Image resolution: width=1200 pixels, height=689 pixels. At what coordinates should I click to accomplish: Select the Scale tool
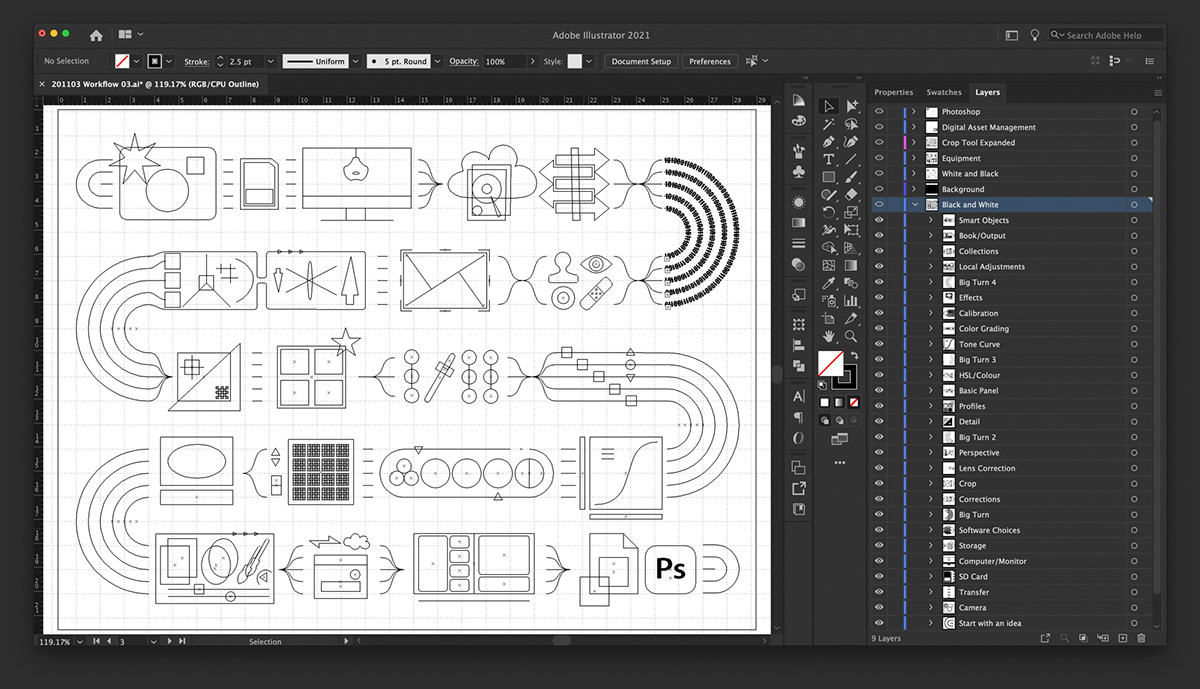851,212
